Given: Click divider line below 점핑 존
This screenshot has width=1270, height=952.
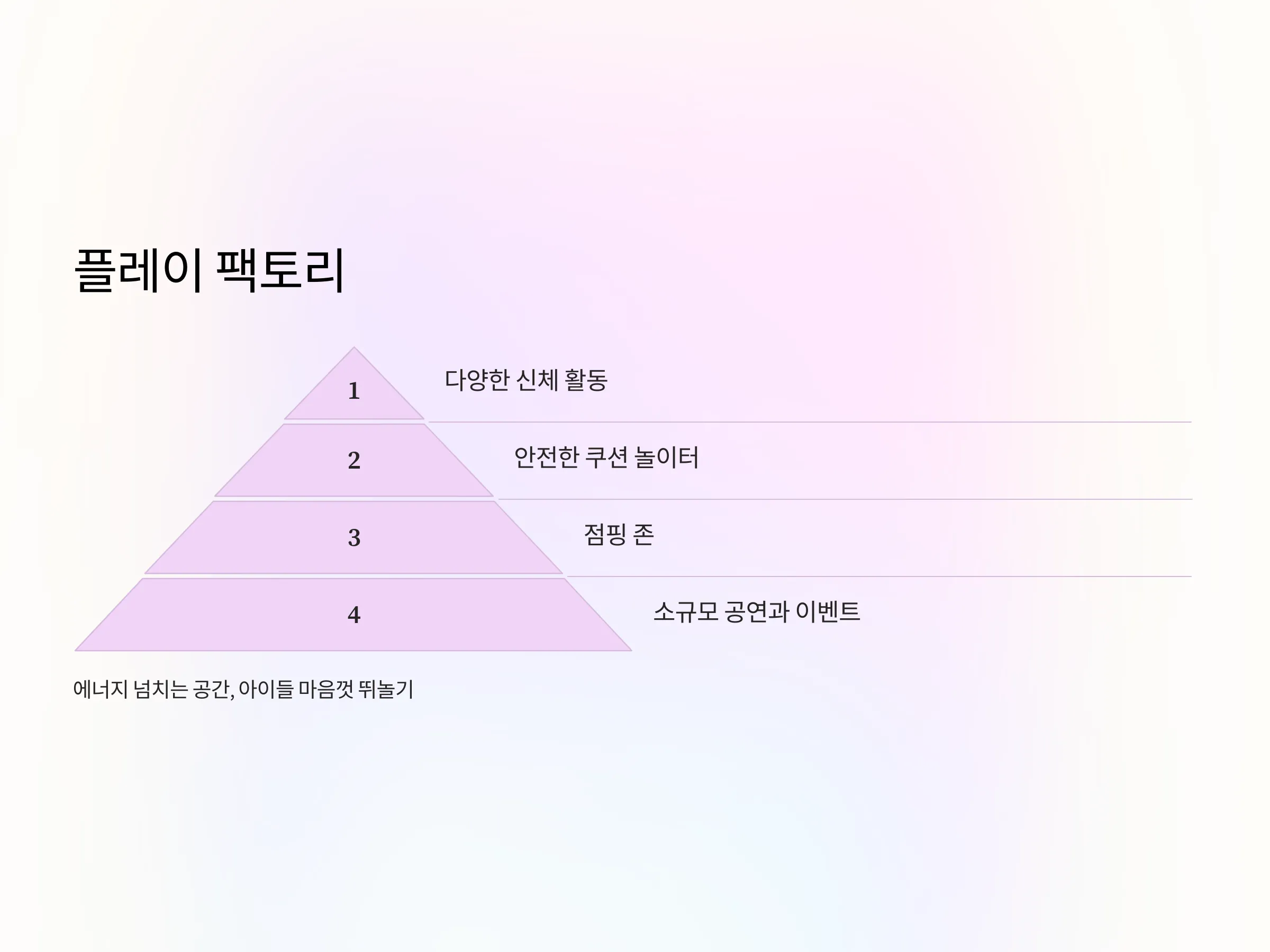Looking at the screenshot, I should pyautogui.click(x=879, y=576).
